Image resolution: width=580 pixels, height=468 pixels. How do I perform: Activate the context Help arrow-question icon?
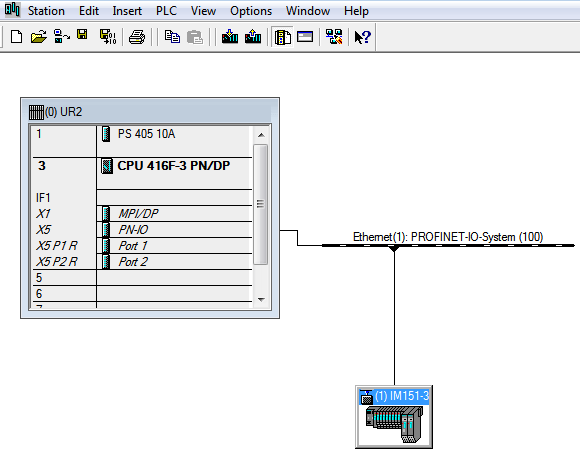tap(362, 37)
